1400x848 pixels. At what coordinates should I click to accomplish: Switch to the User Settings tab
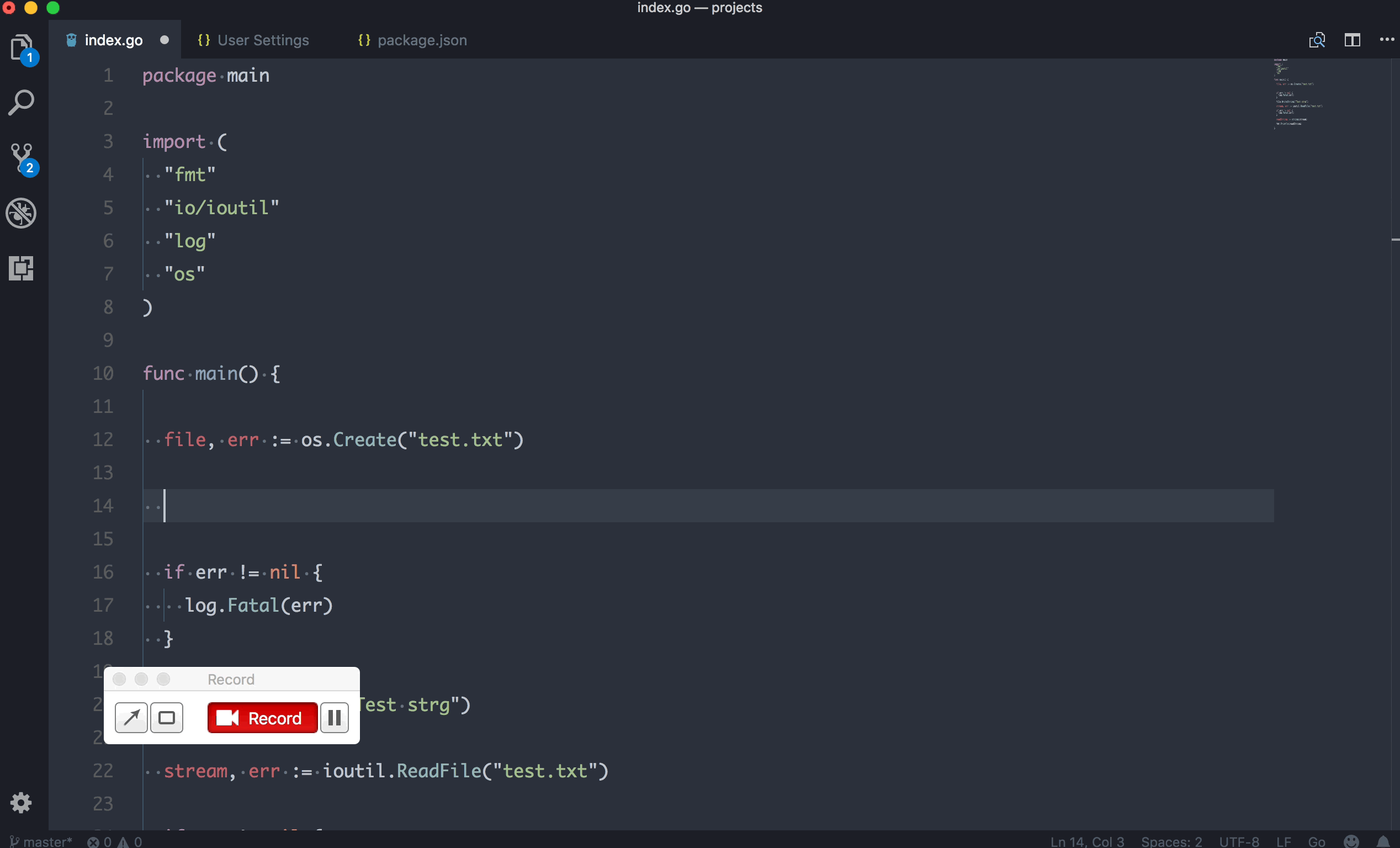[x=263, y=40]
